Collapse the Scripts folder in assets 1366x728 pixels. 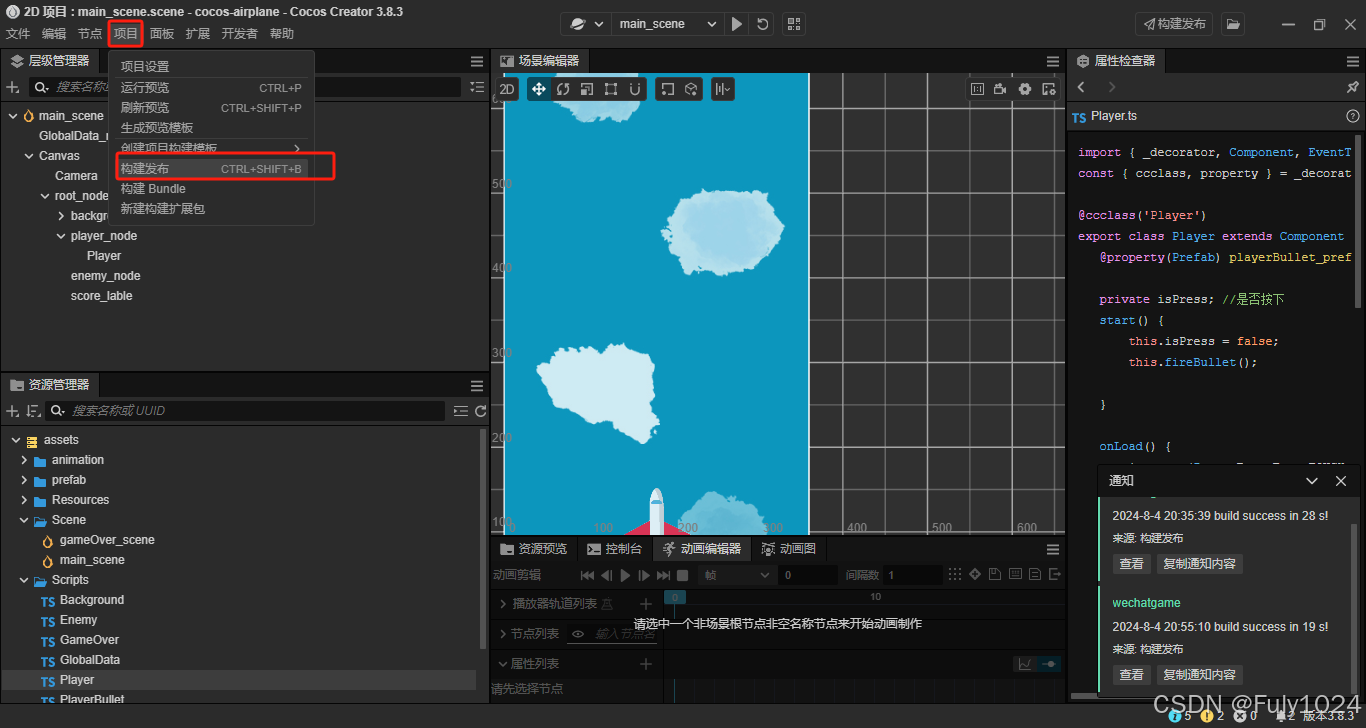click(x=25, y=580)
